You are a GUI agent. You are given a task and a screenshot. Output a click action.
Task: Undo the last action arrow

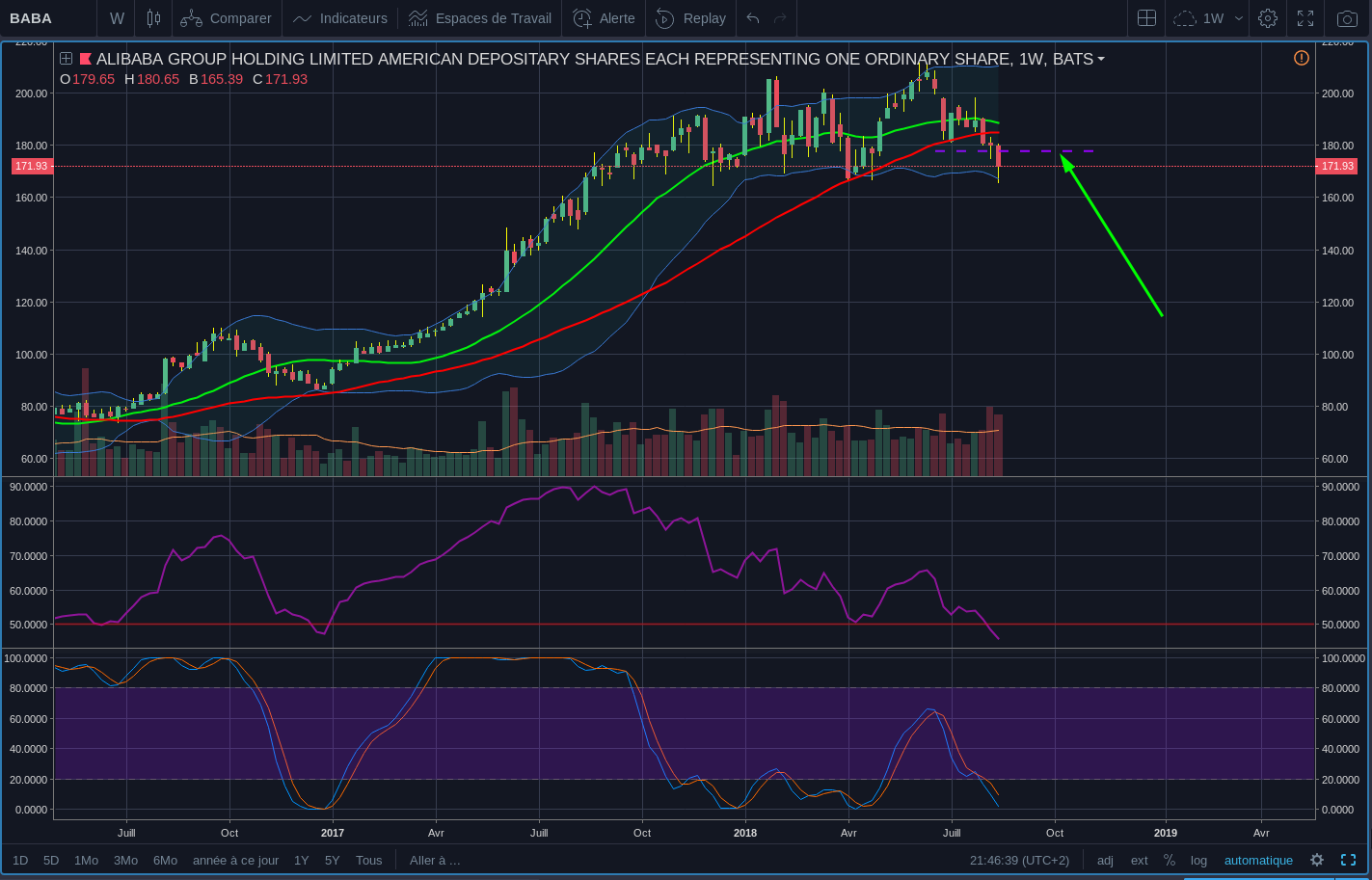pos(753,18)
